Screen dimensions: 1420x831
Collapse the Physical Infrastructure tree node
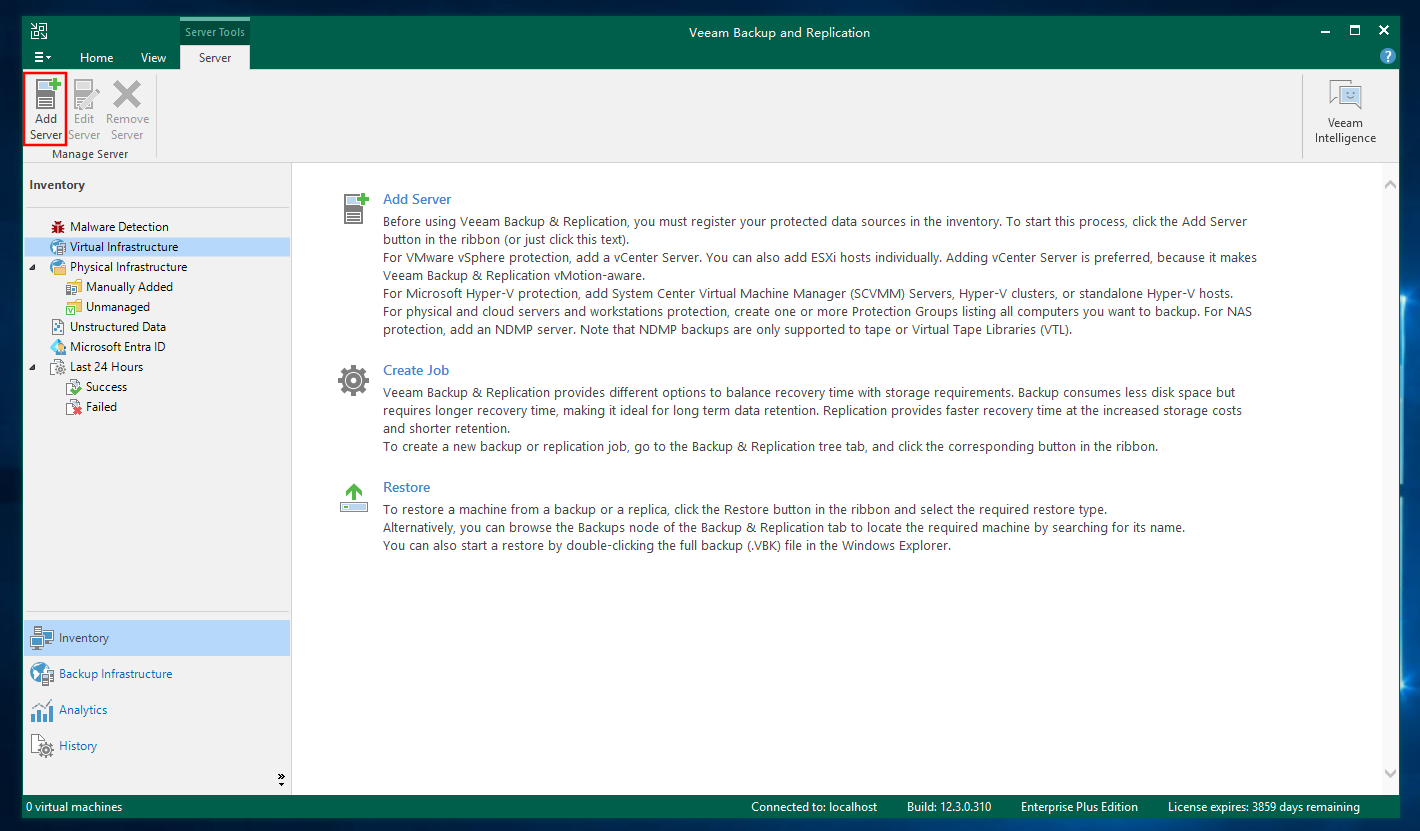[x=33, y=267]
